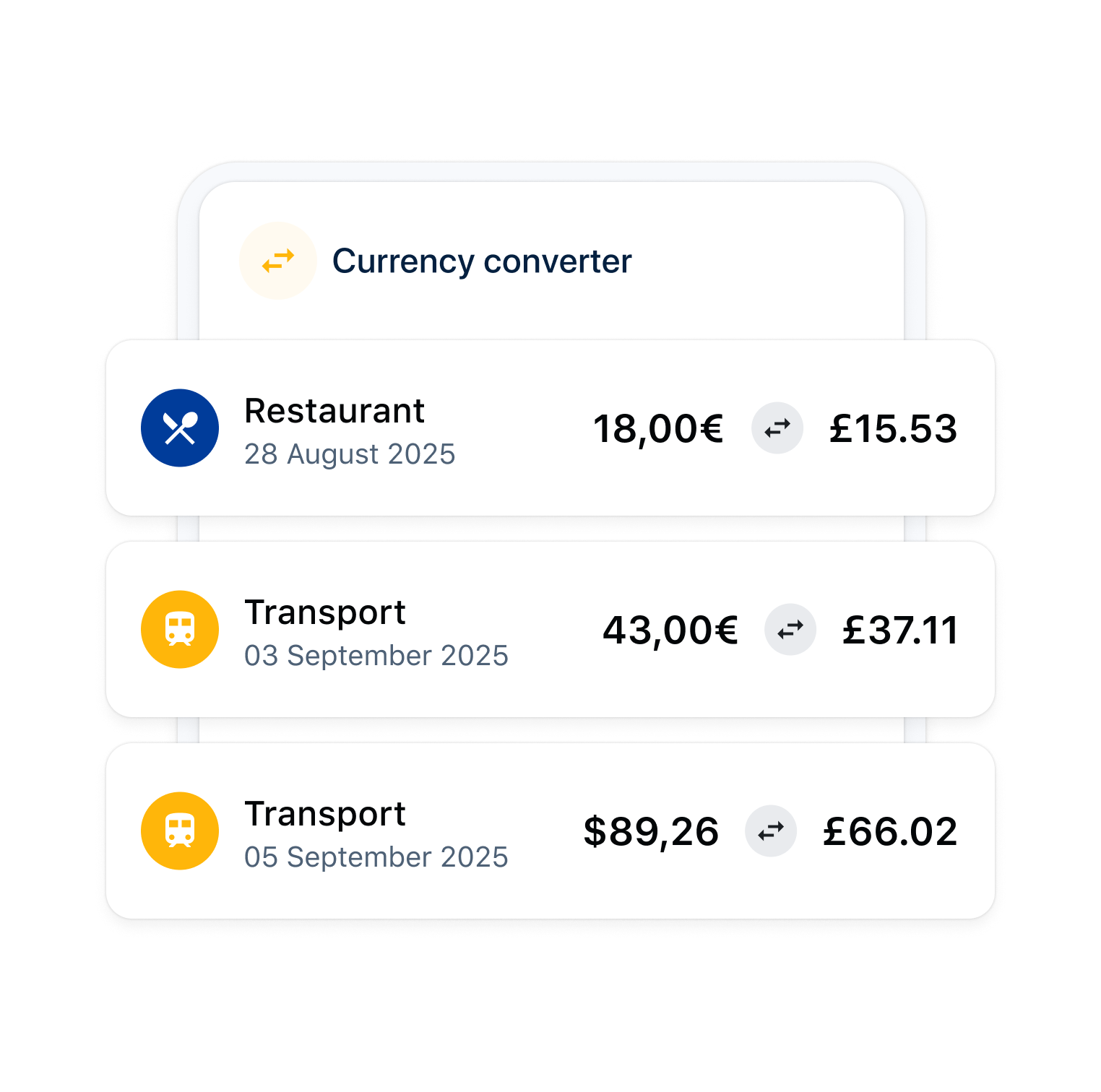The height and width of the screenshot is (1092, 1101).
Task: Click the transport train icon for 05 September
Action: coord(180,831)
